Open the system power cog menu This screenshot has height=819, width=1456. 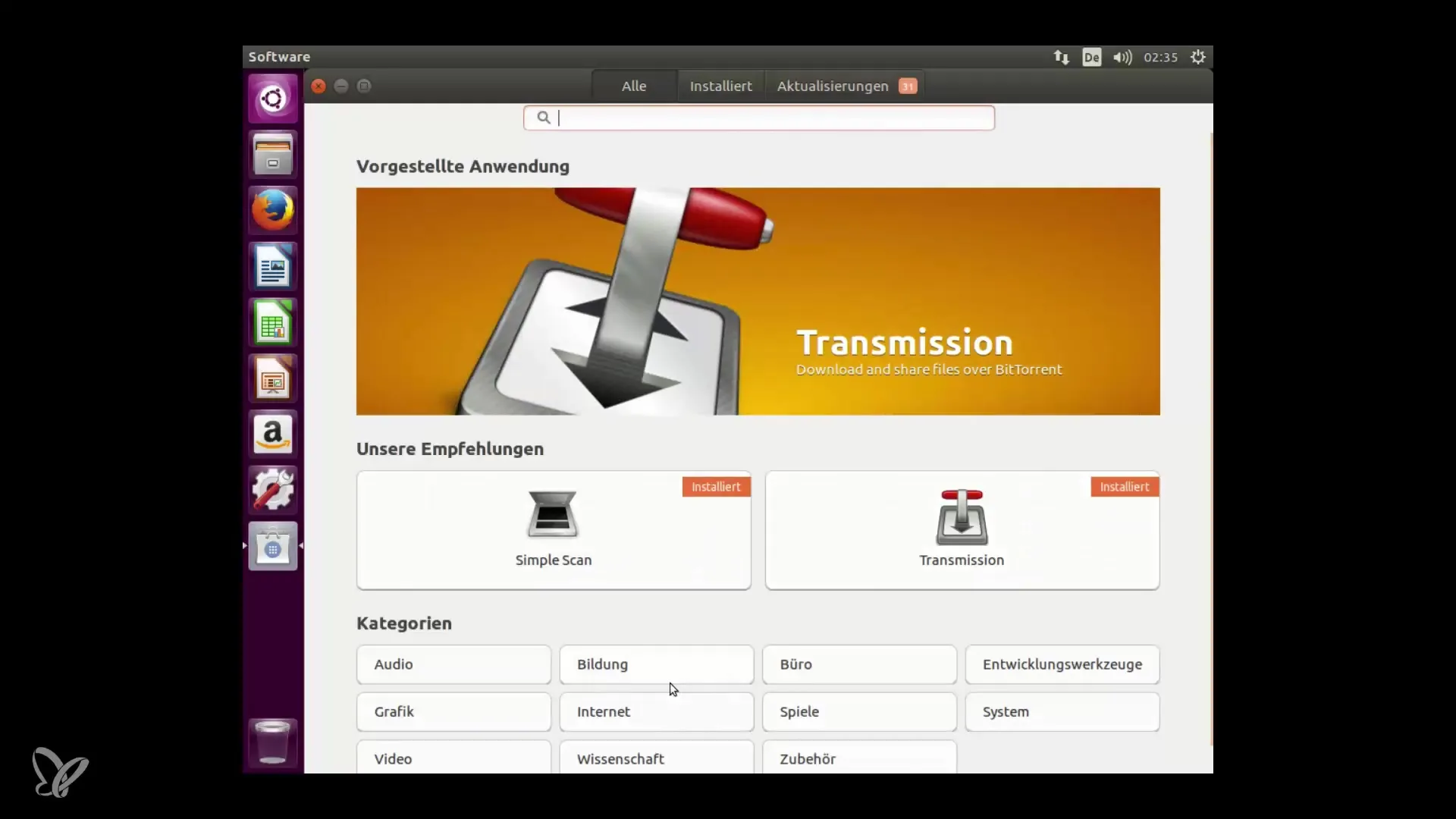(x=1197, y=57)
